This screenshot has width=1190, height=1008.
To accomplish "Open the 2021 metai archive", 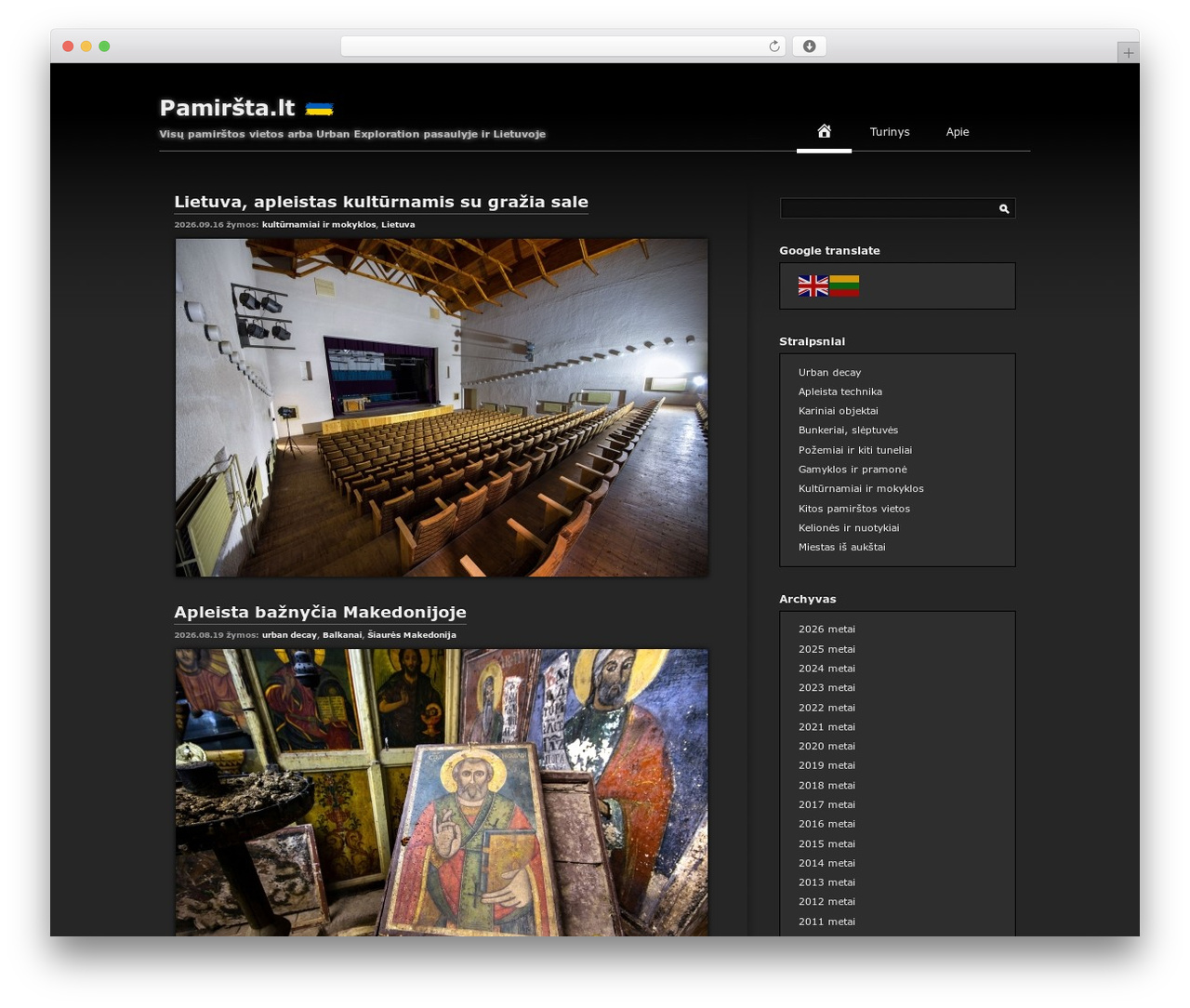I will 826,727.
